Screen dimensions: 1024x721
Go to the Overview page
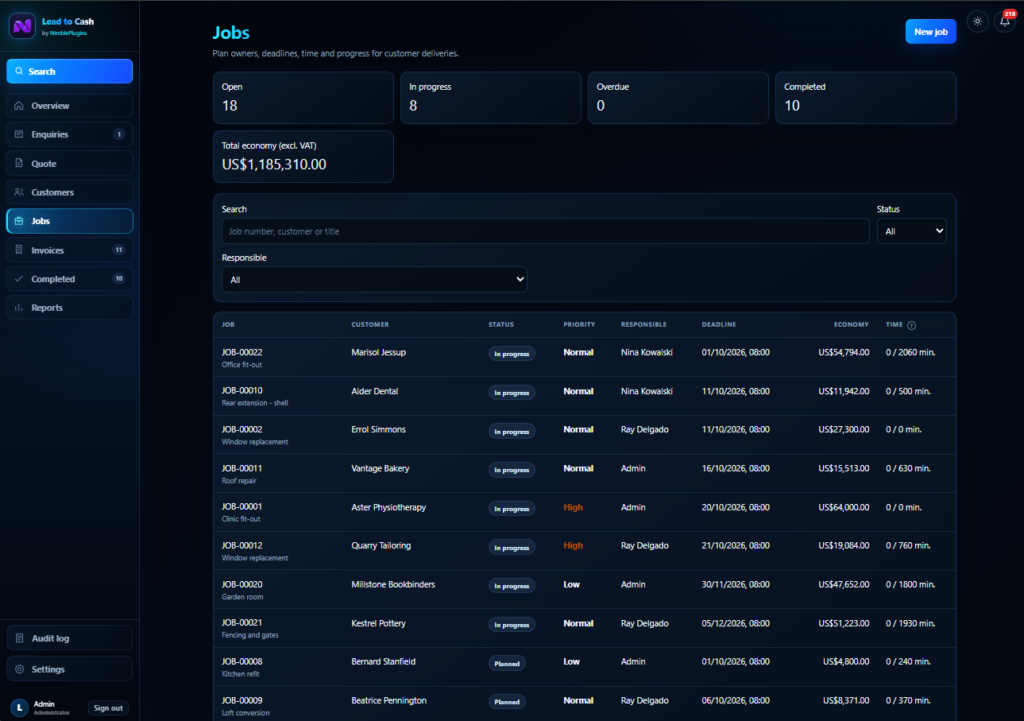pyautogui.click(x=70, y=106)
